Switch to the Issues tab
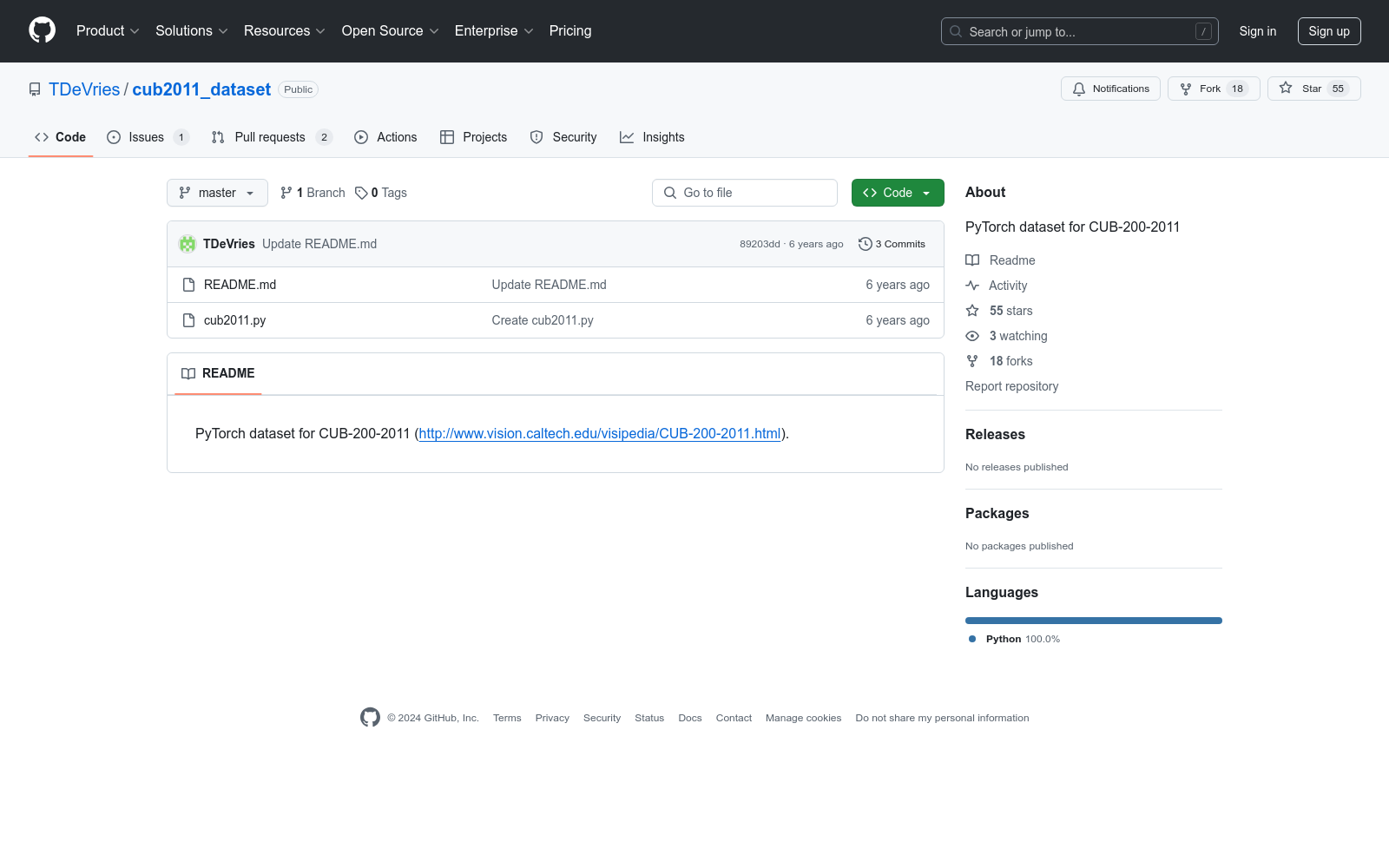This screenshot has width=1389, height=868. pos(148,137)
